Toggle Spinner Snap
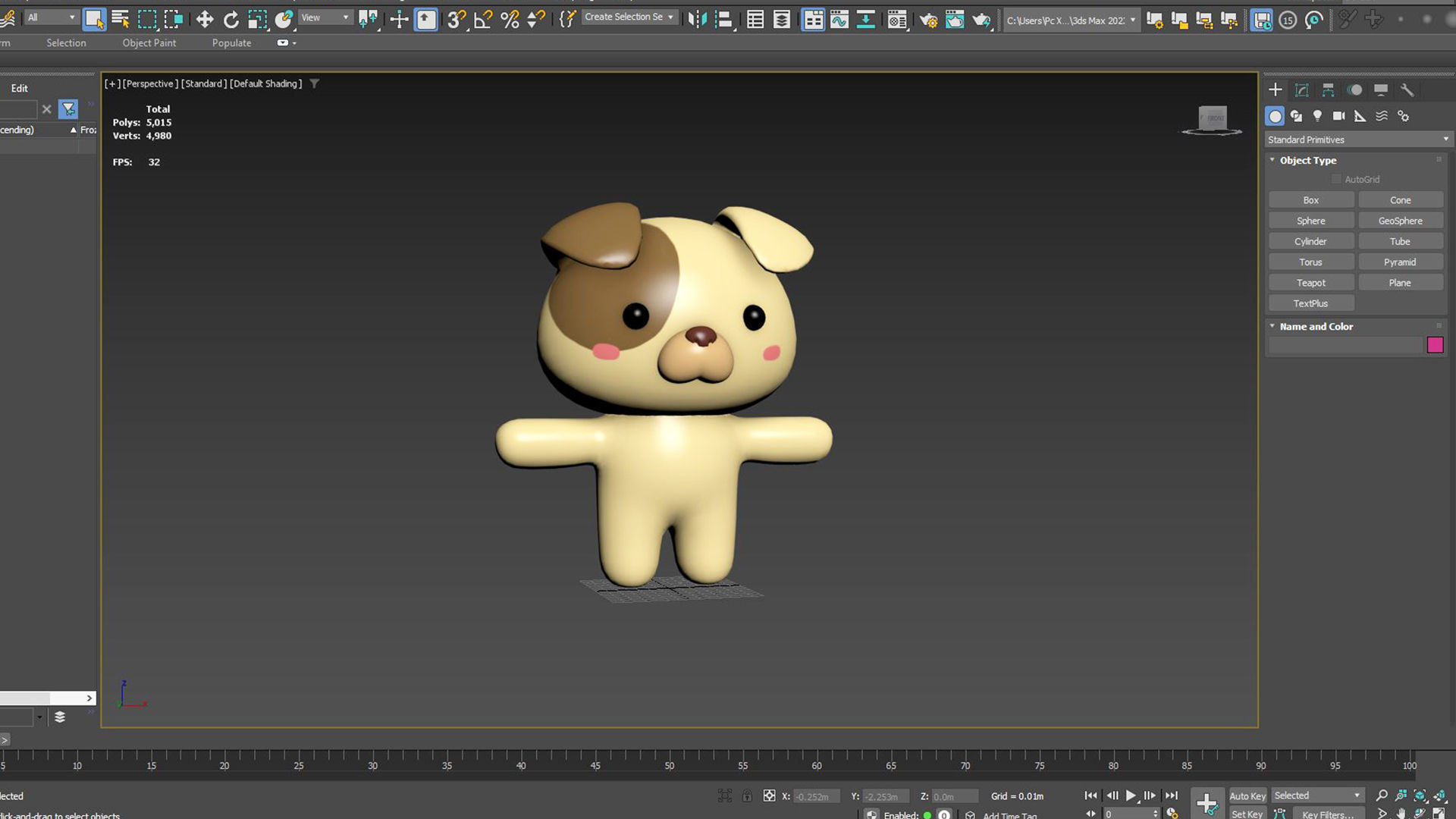This screenshot has height=819, width=1456. 536,19
